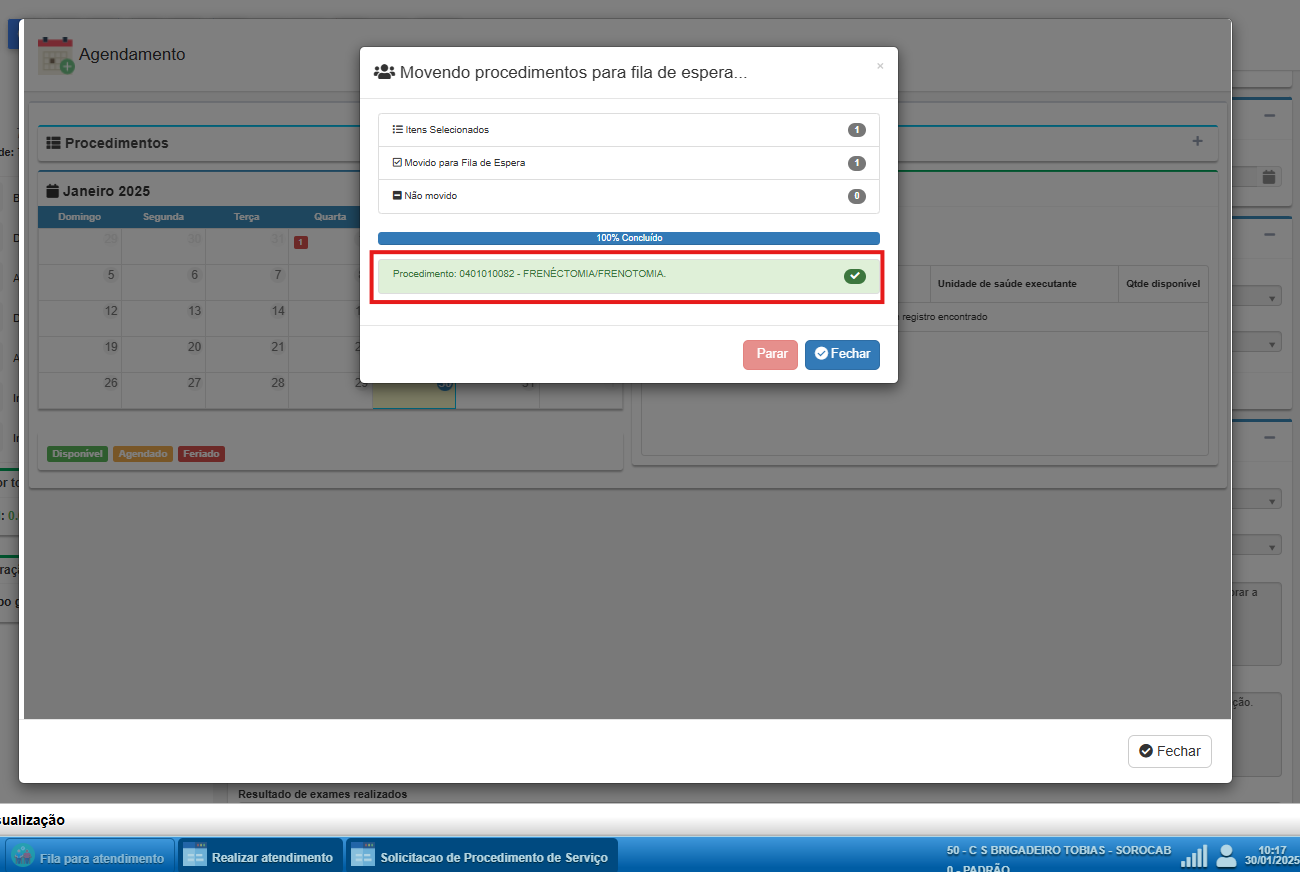Open the Fila para atendimento taskbar tab

coord(90,857)
